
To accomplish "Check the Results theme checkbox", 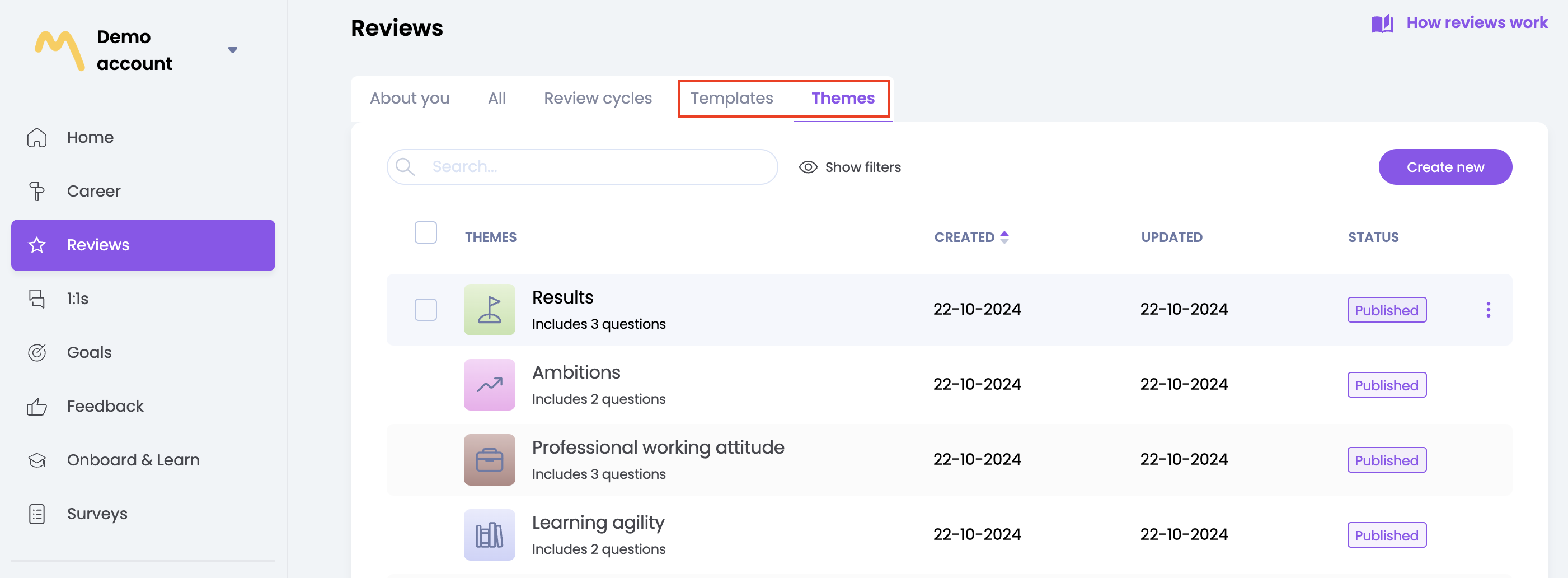I will click(x=425, y=309).
